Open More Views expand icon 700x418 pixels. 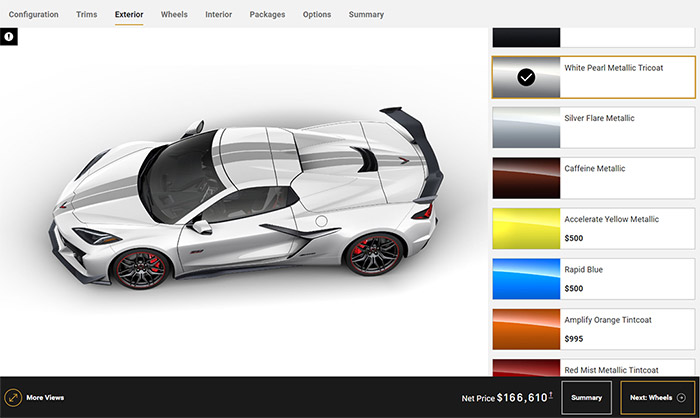tap(14, 397)
